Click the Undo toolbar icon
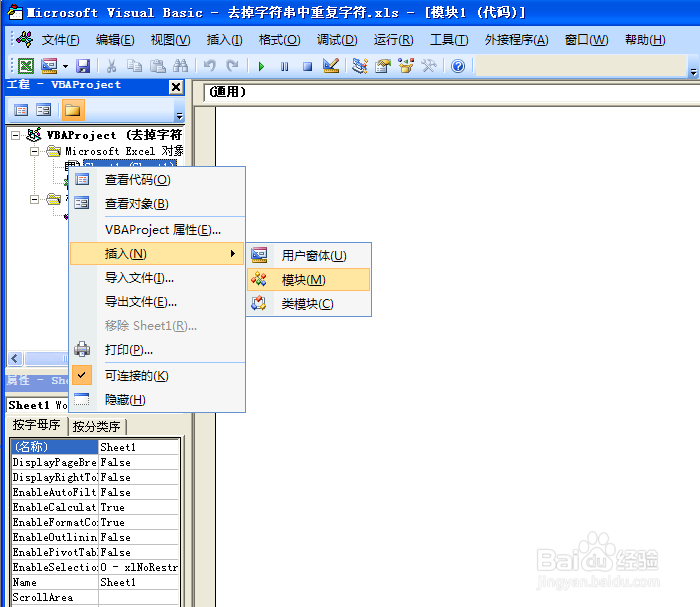Viewport: 700px width, 607px height. pos(209,66)
